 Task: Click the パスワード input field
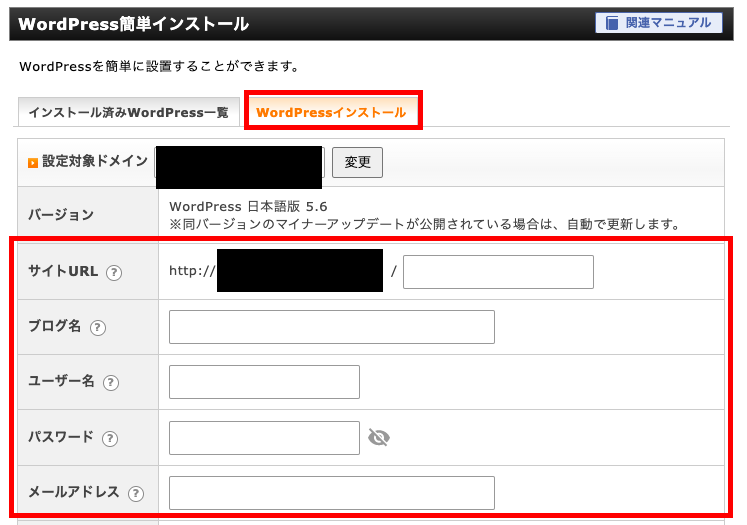264,437
